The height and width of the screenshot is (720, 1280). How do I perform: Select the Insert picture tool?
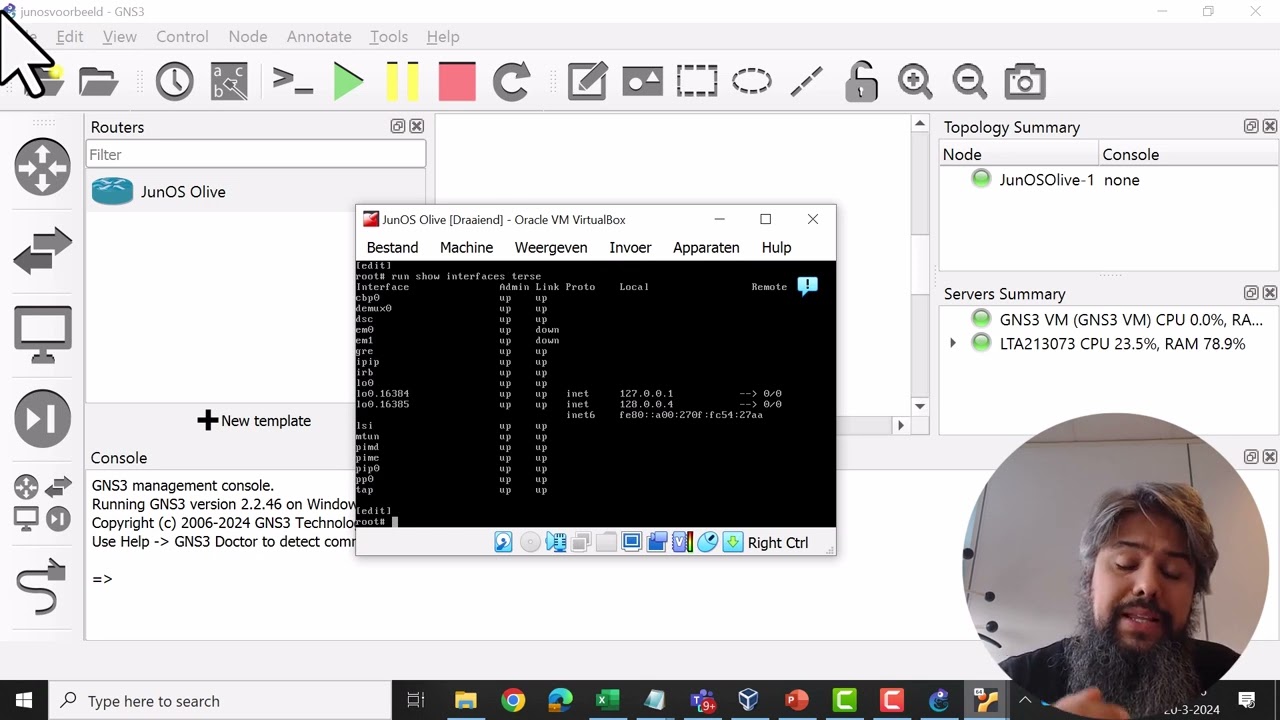(x=642, y=81)
